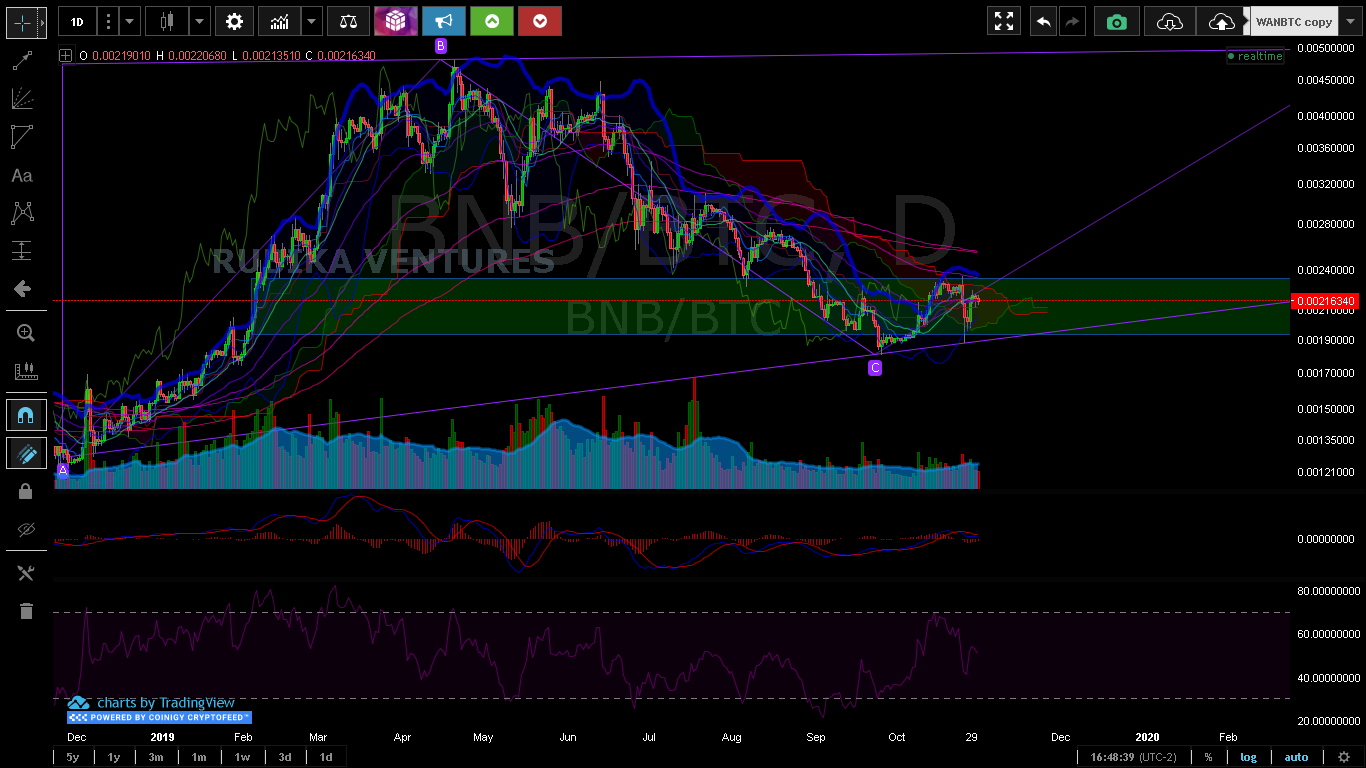Click the compare symbols scales icon
Viewport: 1366px width, 768px height.
click(347, 21)
